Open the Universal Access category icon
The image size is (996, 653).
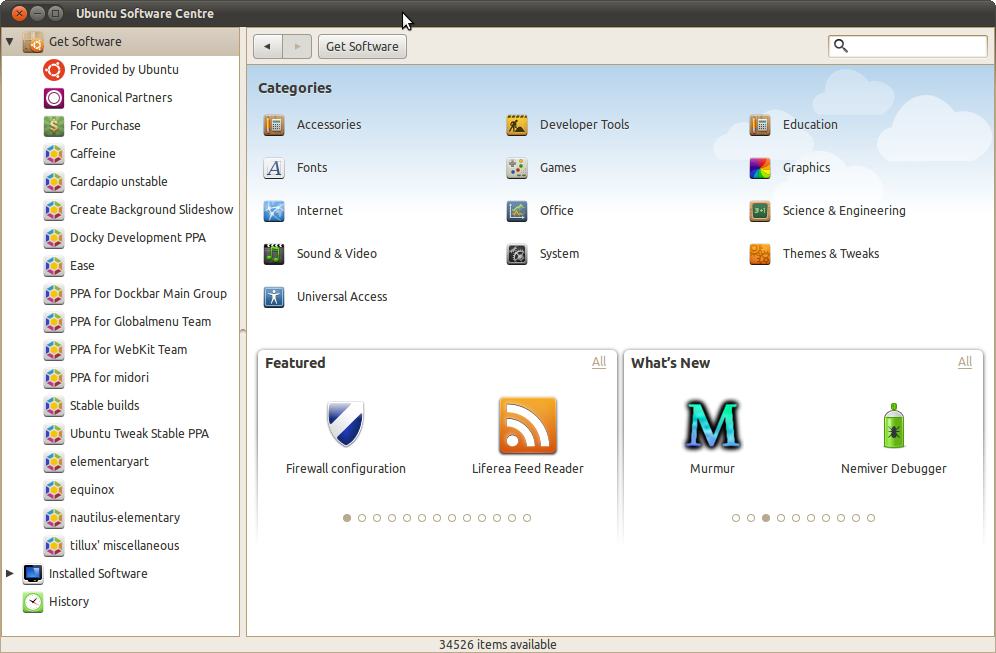pyautogui.click(x=274, y=297)
